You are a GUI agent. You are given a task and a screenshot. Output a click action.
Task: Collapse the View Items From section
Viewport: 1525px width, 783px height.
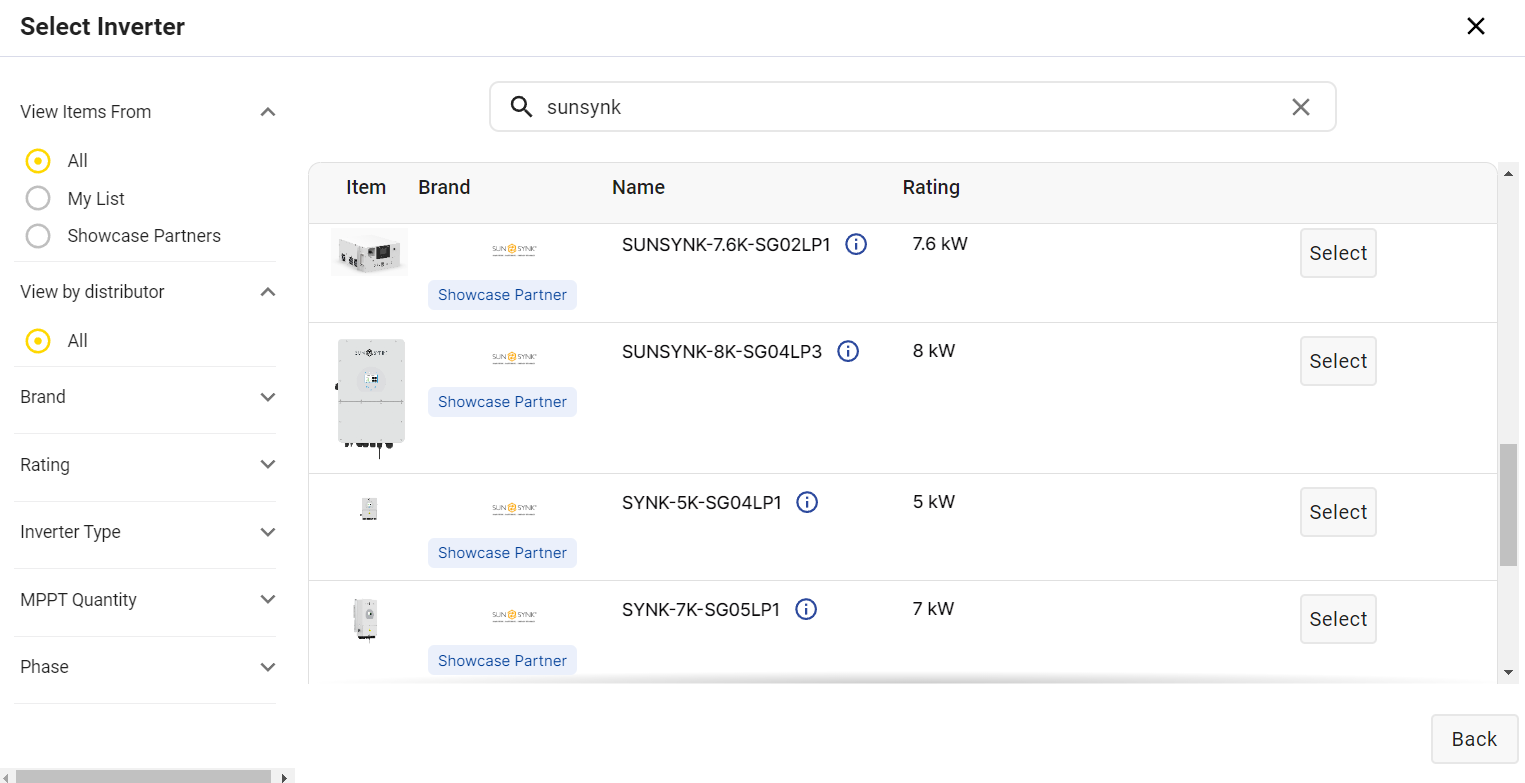point(267,112)
